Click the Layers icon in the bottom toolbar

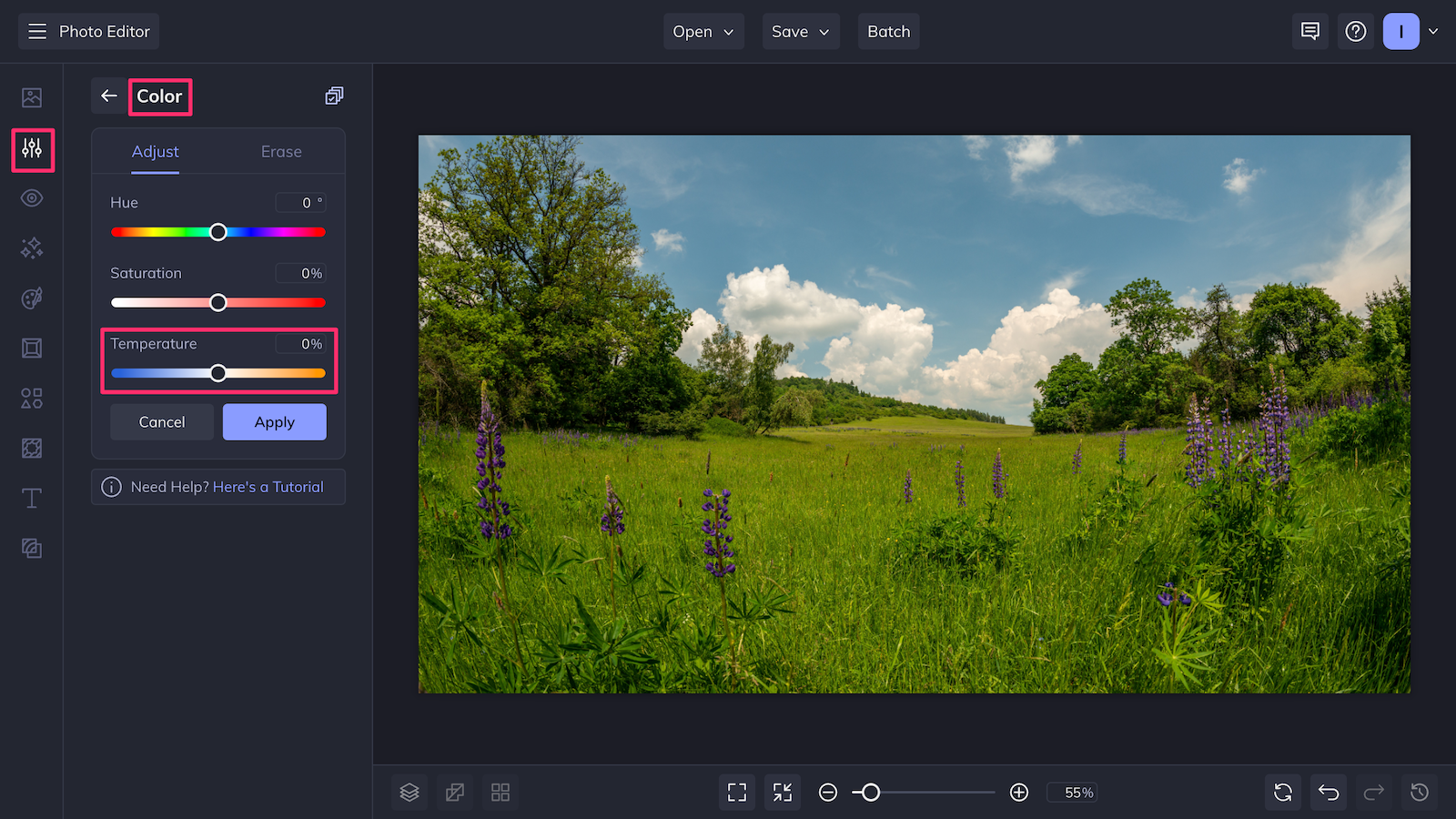[x=409, y=792]
